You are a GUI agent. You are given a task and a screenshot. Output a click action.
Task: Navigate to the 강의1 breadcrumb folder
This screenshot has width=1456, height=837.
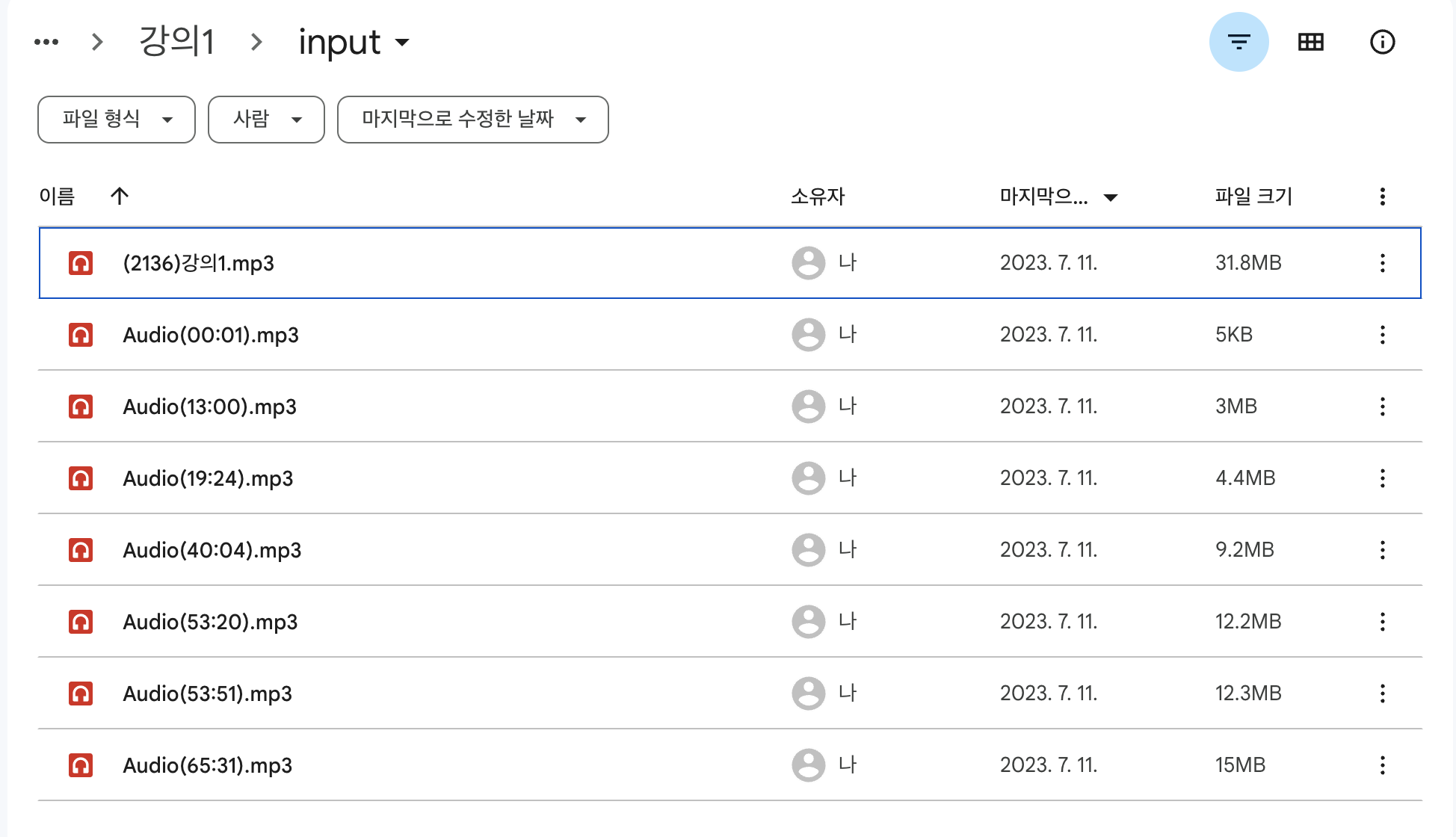pos(177,42)
